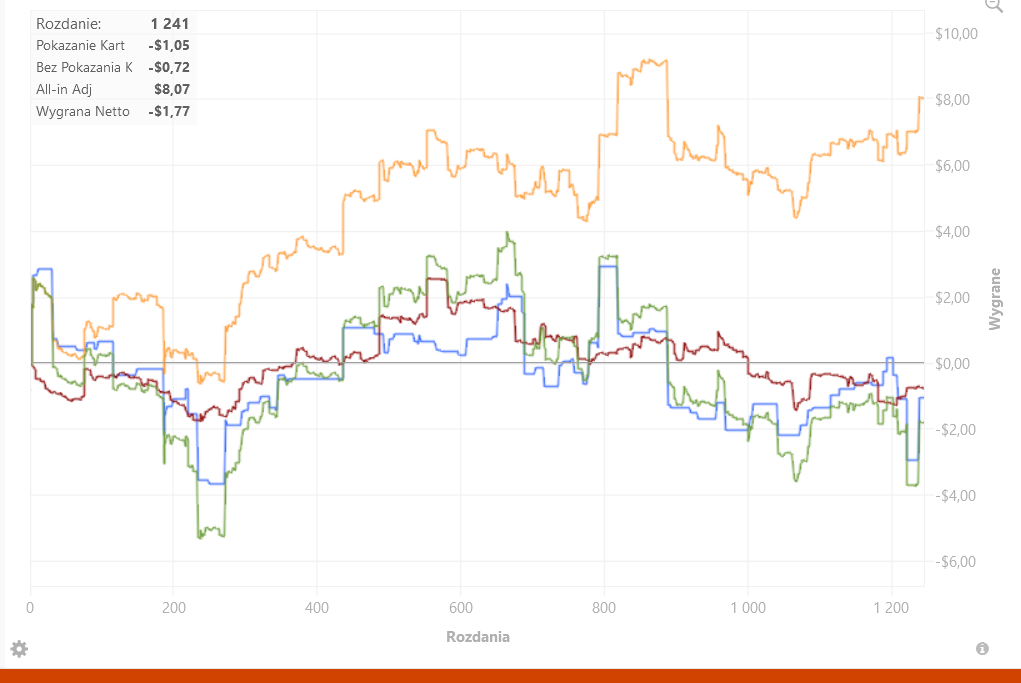Click the Rozdania x-axis title
This screenshot has width=1021, height=683.
(x=478, y=637)
